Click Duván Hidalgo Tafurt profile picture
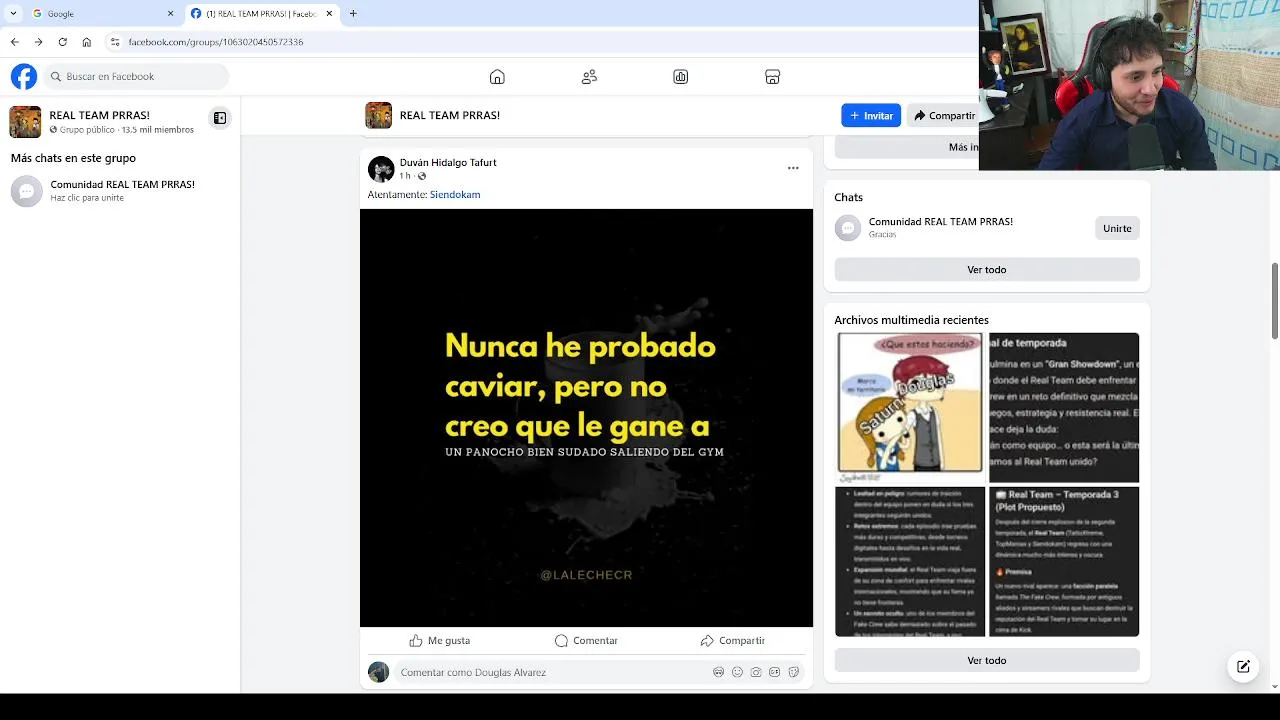The height and width of the screenshot is (720, 1280). tap(381, 169)
